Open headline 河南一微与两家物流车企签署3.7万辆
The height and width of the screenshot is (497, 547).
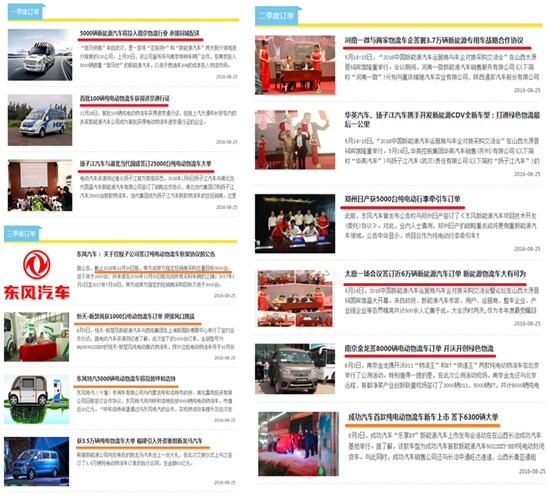point(434,40)
